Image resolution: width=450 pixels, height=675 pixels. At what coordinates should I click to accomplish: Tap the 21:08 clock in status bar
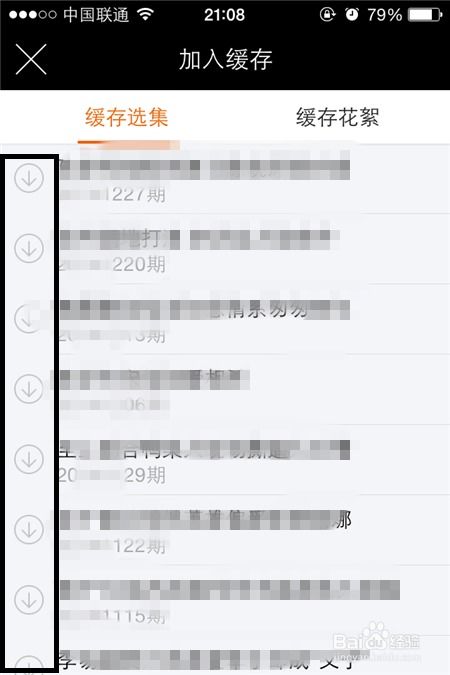coord(224,15)
